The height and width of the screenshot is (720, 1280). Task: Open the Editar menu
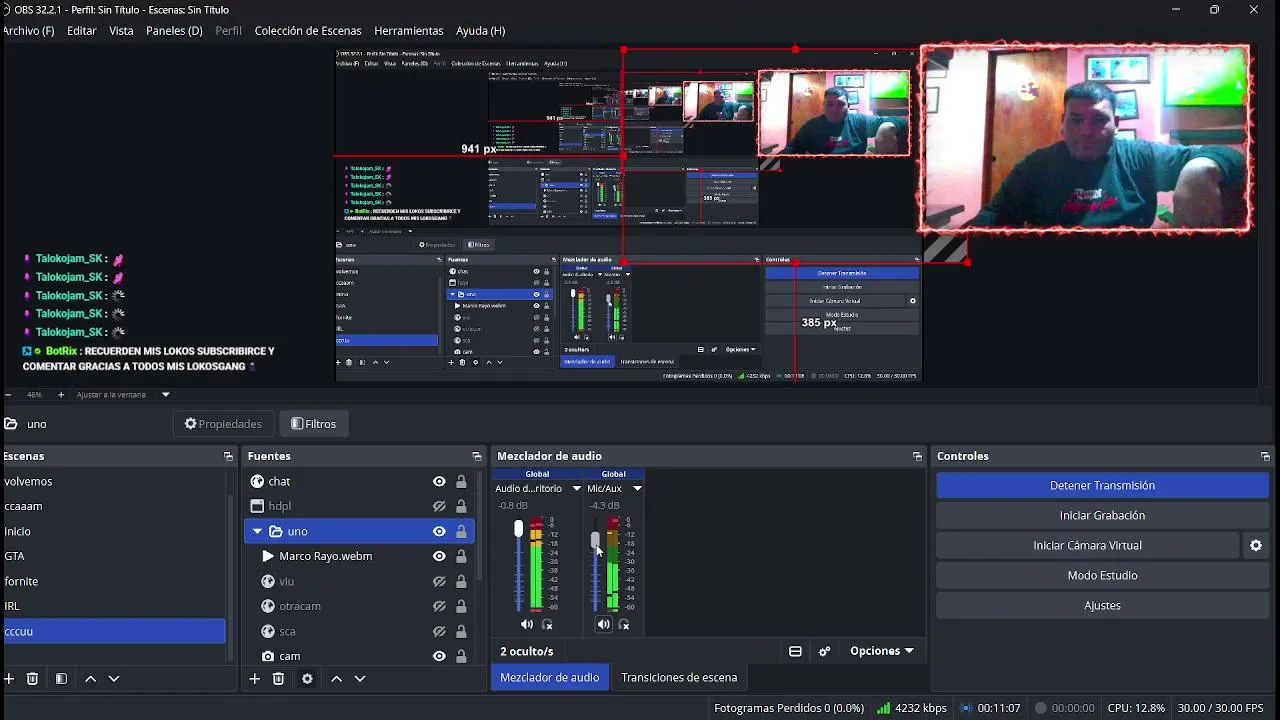pyautogui.click(x=82, y=31)
